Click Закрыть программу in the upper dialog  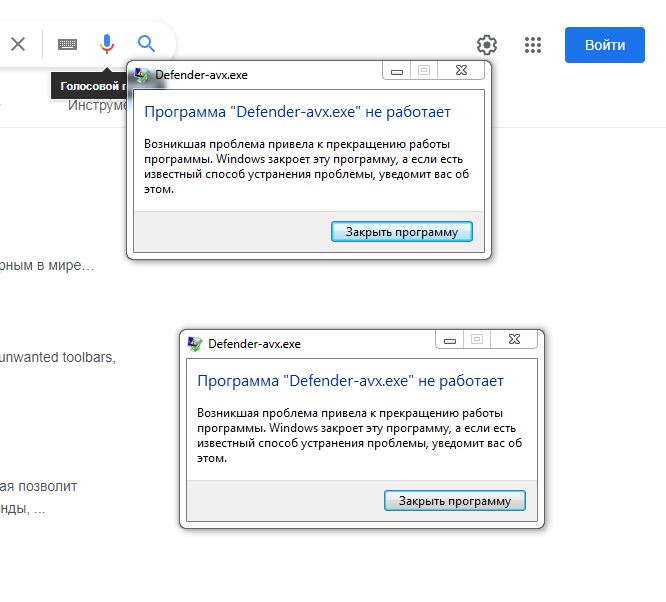point(401,232)
